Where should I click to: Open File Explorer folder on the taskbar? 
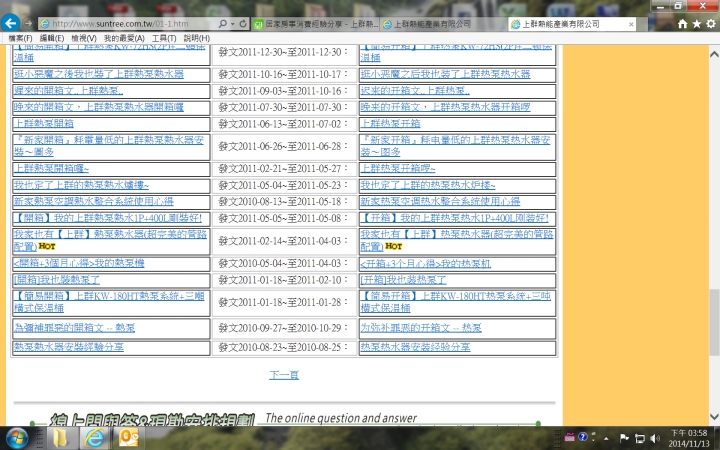(x=61, y=438)
